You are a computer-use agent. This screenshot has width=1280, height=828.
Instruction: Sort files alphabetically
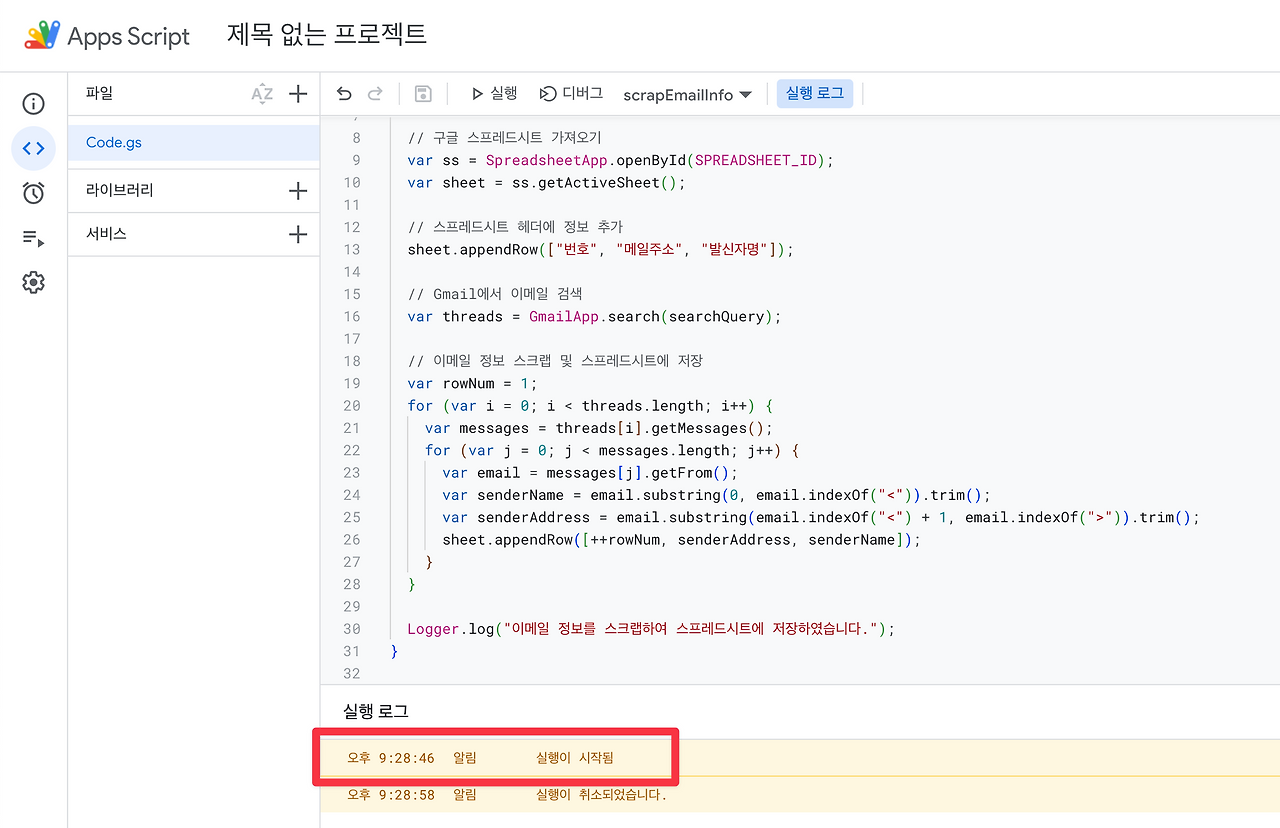pos(262,93)
